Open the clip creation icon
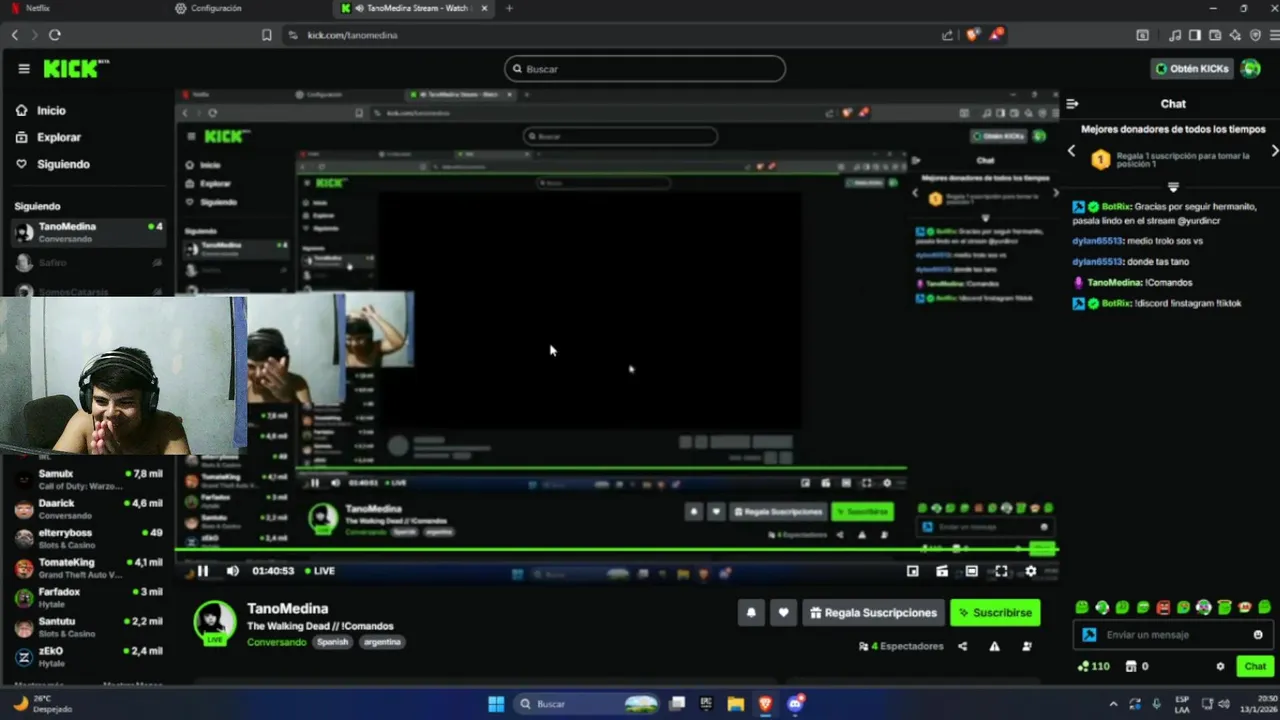This screenshot has width=1280, height=720. pos(942,571)
